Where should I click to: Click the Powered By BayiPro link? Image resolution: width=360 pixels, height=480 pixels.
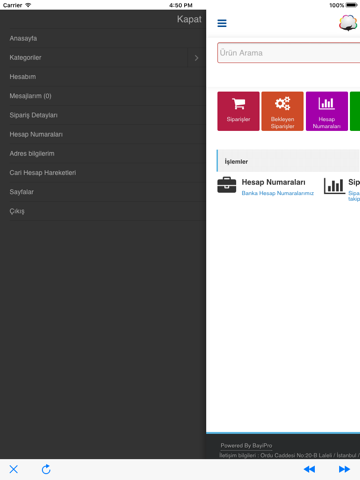pos(246,446)
